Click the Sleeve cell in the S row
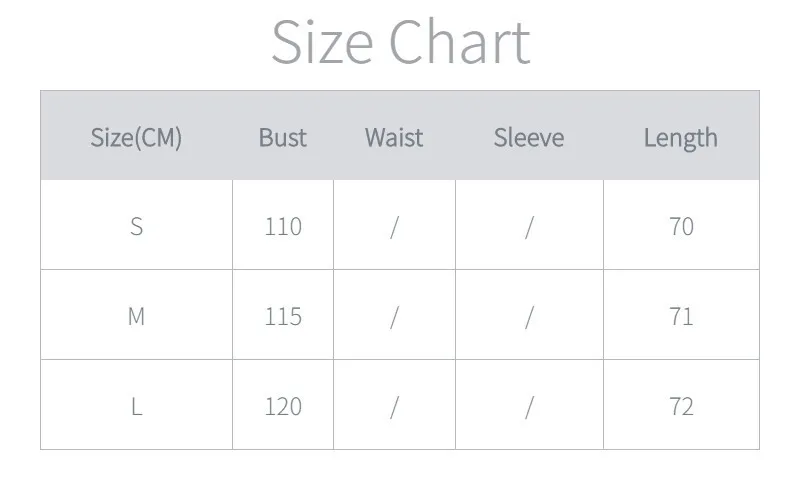 (529, 226)
